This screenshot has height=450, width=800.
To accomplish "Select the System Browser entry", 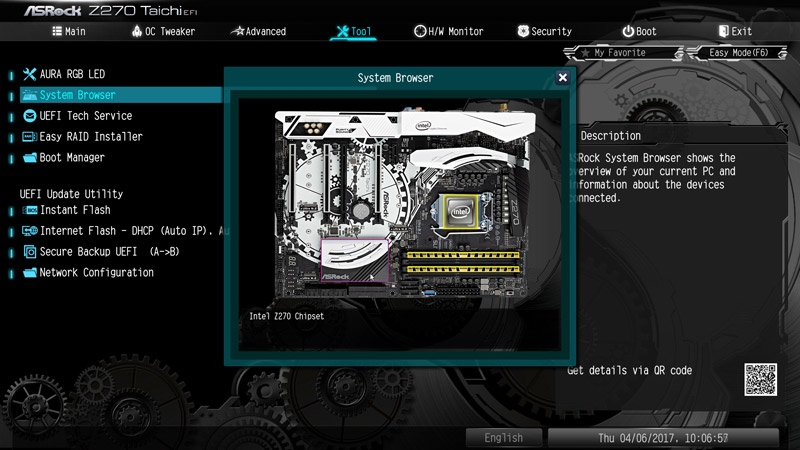I will click(x=121, y=95).
